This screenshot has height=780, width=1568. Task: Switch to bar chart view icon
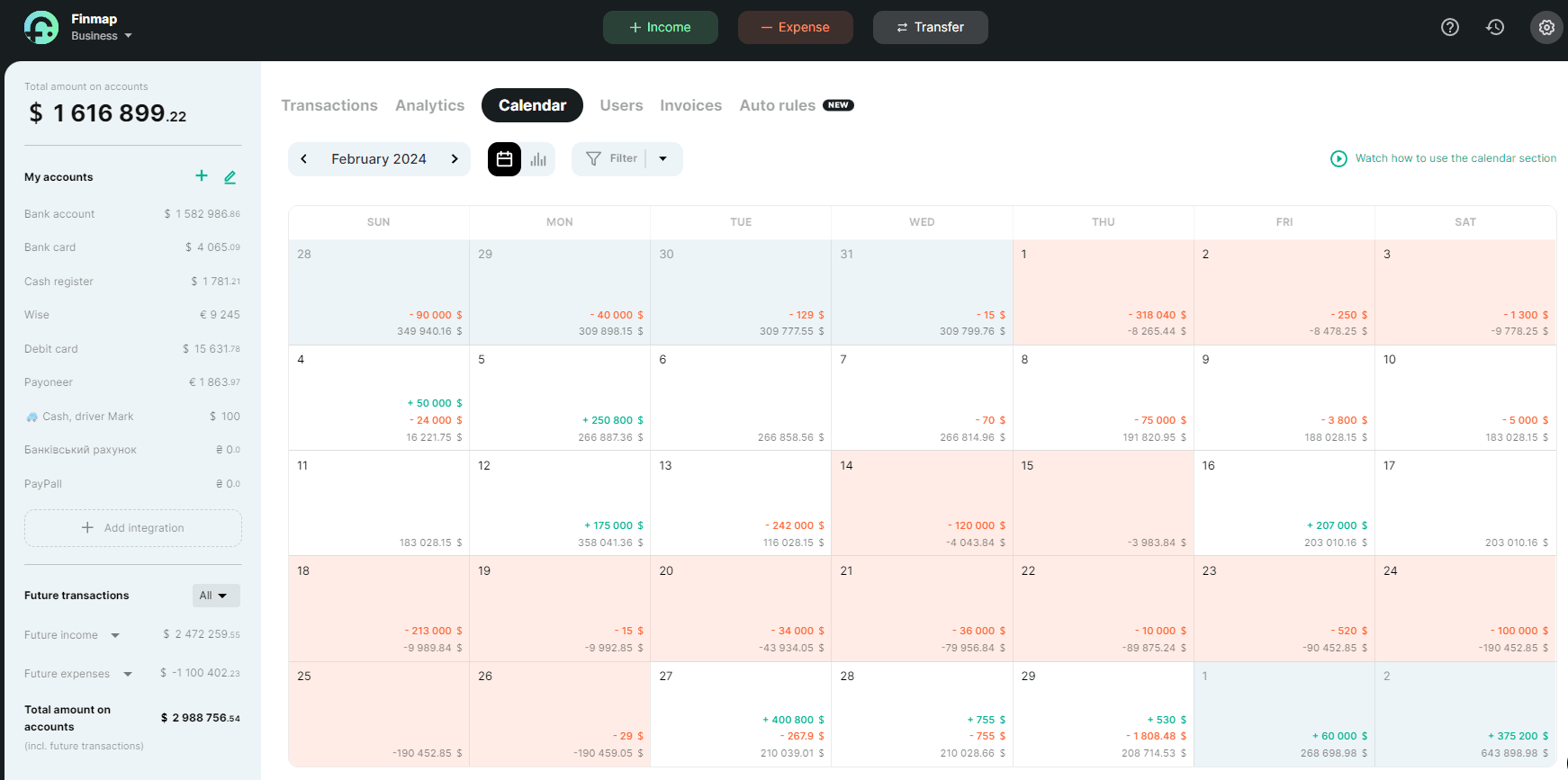(x=538, y=159)
